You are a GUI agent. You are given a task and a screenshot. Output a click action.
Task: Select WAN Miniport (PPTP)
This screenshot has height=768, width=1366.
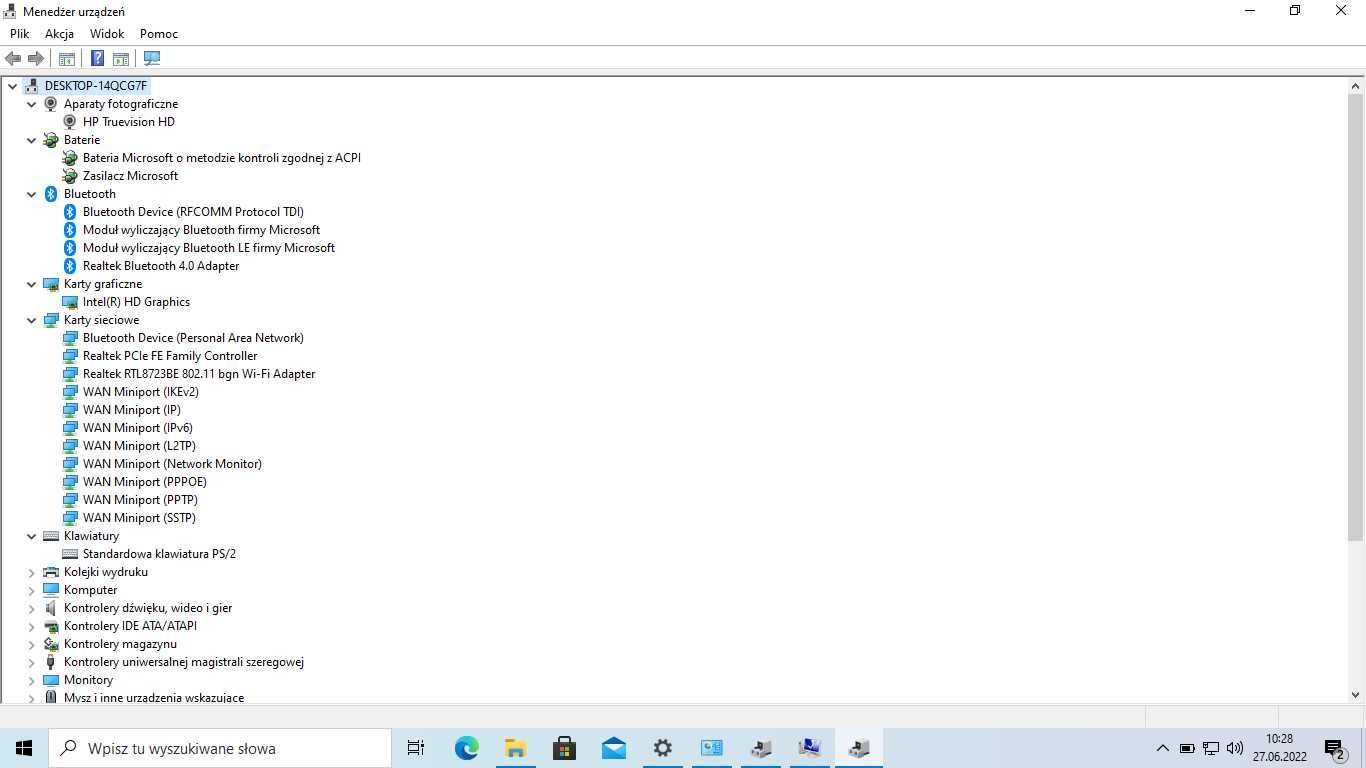140,500
